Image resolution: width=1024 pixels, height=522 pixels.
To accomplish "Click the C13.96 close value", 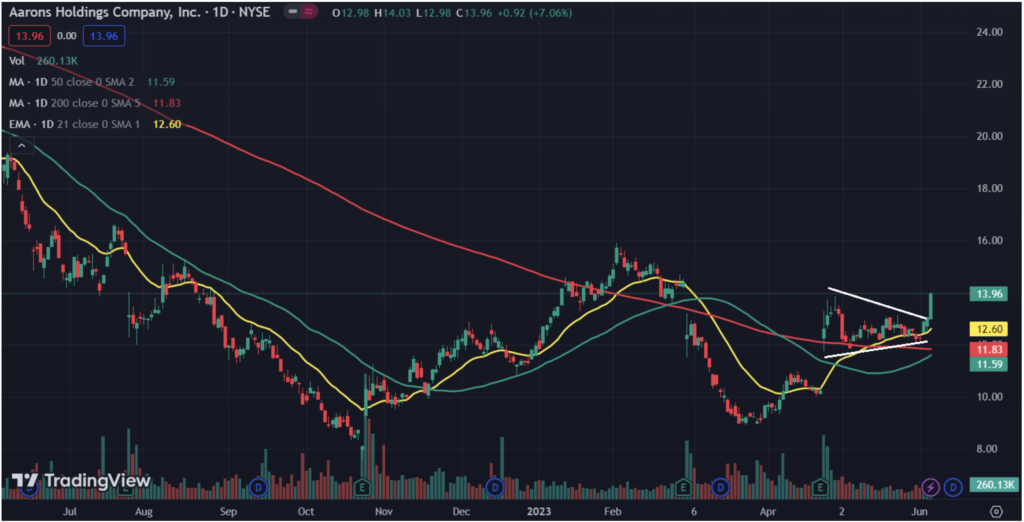I will pos(474,12).
